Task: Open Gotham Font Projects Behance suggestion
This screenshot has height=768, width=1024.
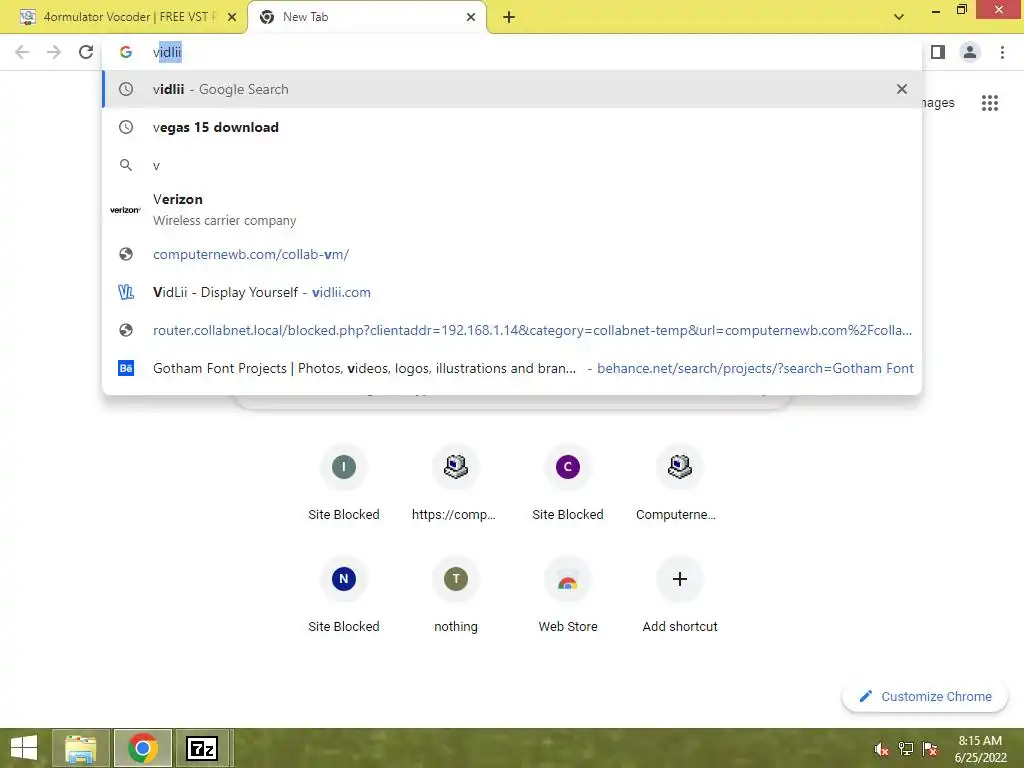Action: pos(512,368)
